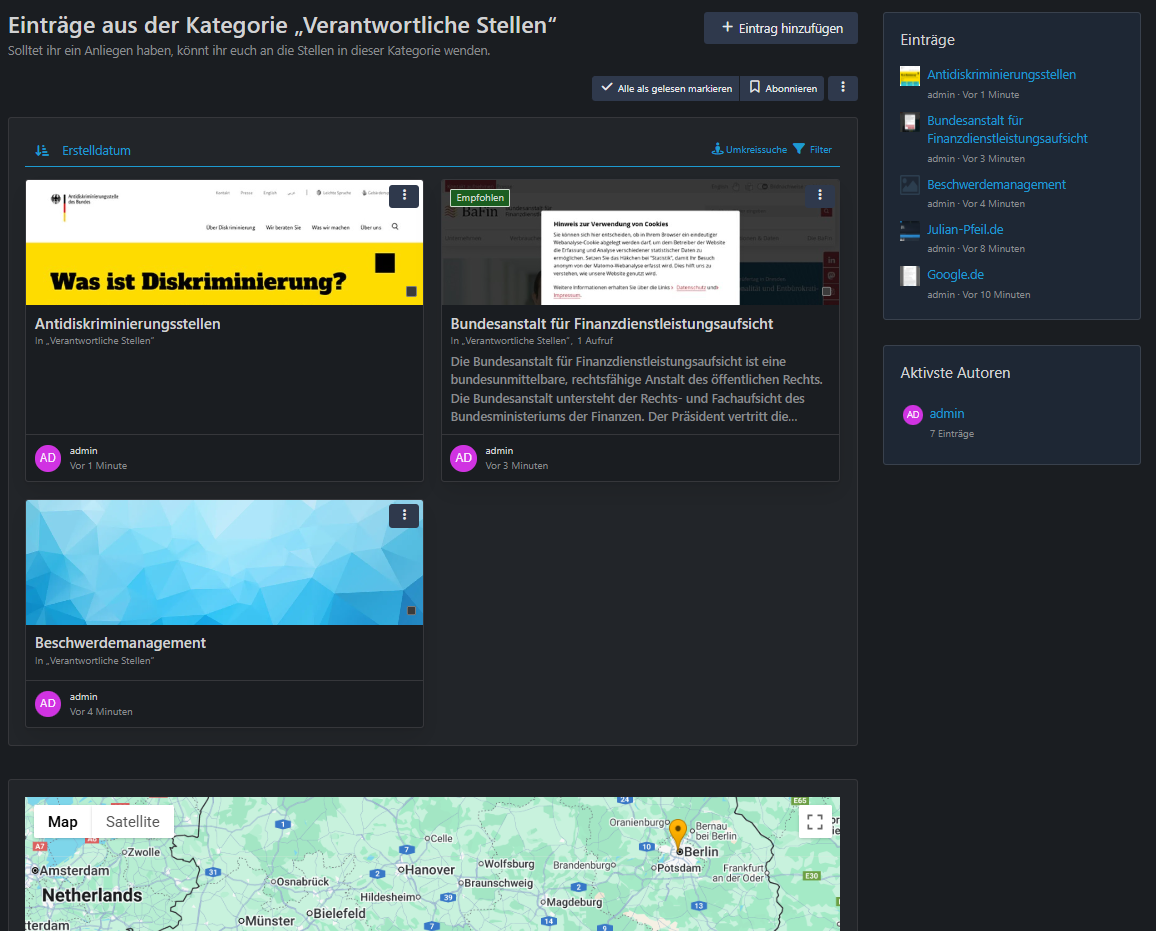This screenshot has width=1156, height=931.
Task: Tick the checkbox on Bundesanstalt card image
Action: coord(826,291)
